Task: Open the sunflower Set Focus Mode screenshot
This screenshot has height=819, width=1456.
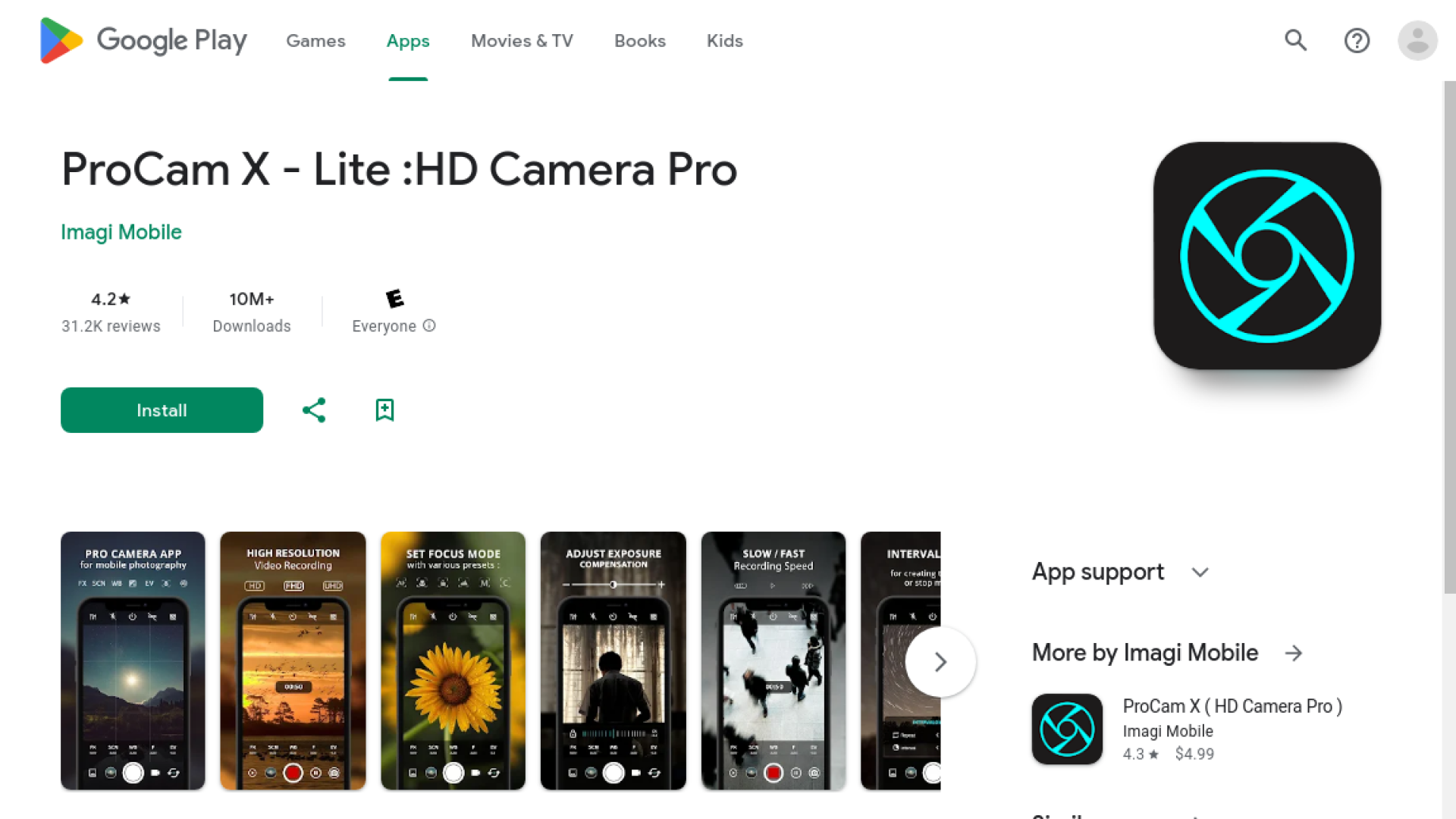Action: [453, 661]
